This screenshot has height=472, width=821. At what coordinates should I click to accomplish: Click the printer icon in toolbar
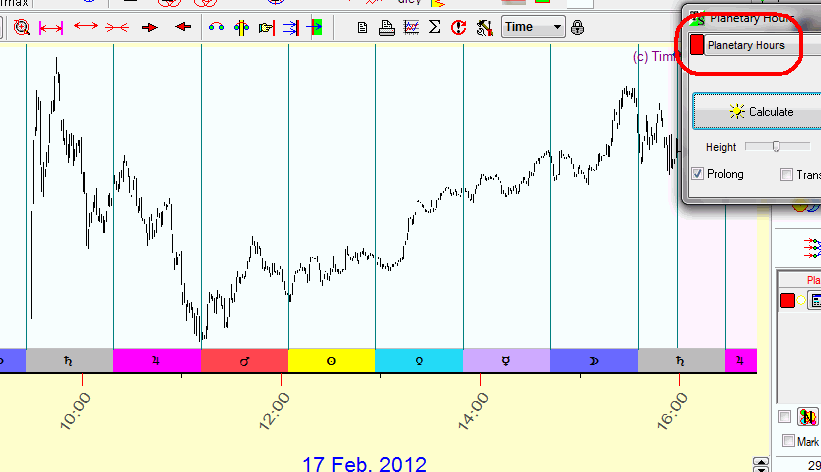click(387, 27)
